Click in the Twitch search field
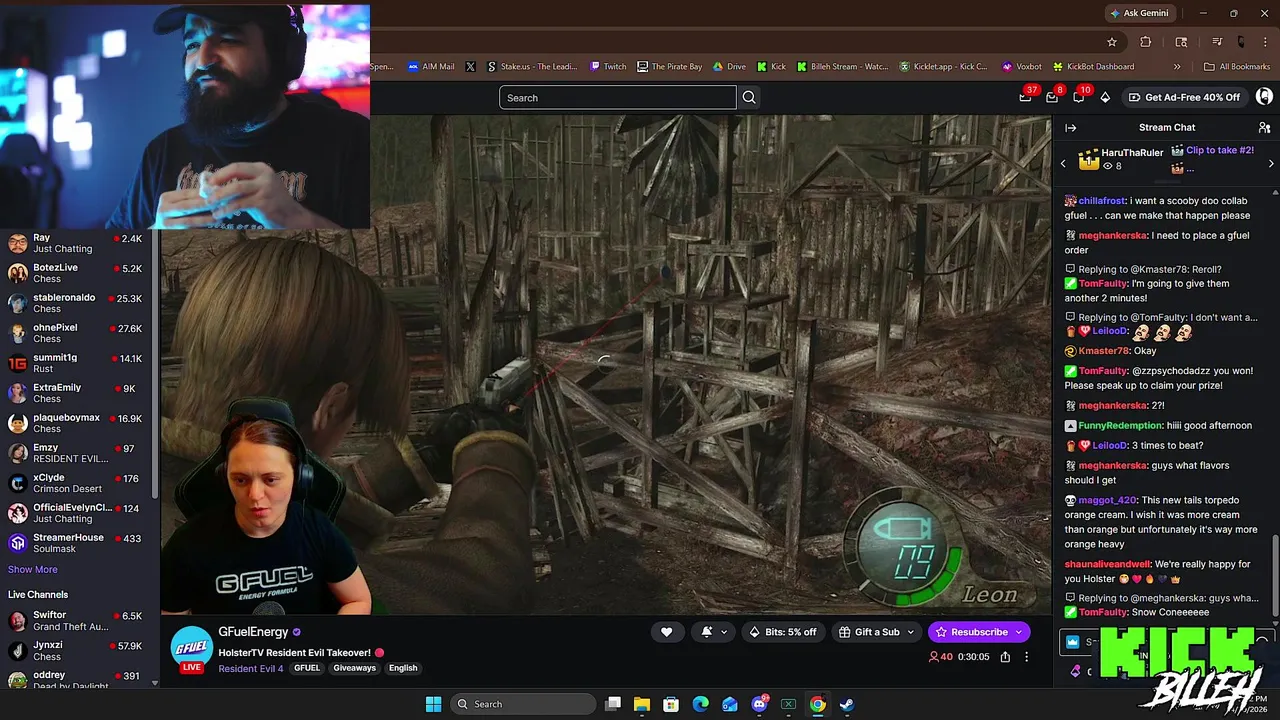This screenshot has width=1280, height=720. coord(618,98)
